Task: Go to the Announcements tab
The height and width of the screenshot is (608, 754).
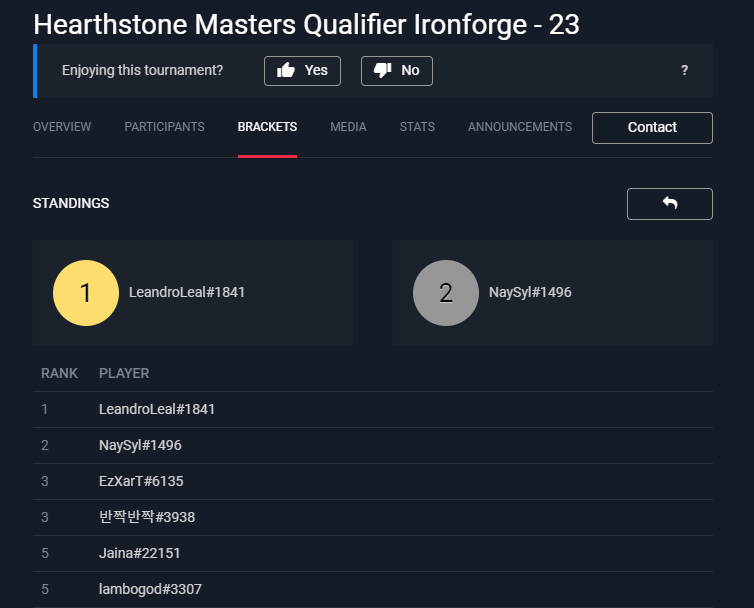Action: pos(520,127)
